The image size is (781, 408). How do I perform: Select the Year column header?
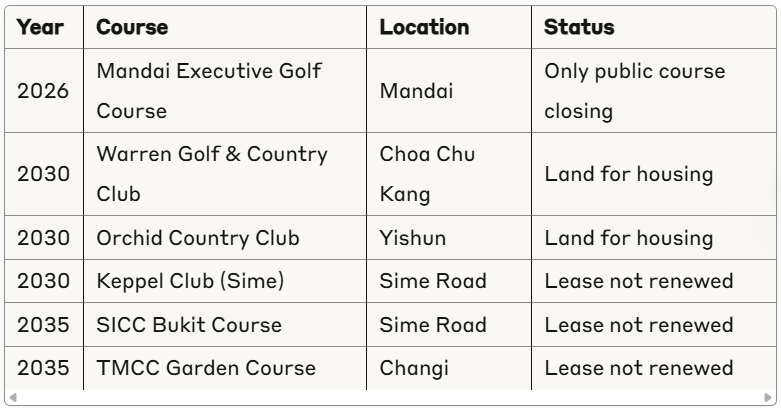click(x=40, y=27)
